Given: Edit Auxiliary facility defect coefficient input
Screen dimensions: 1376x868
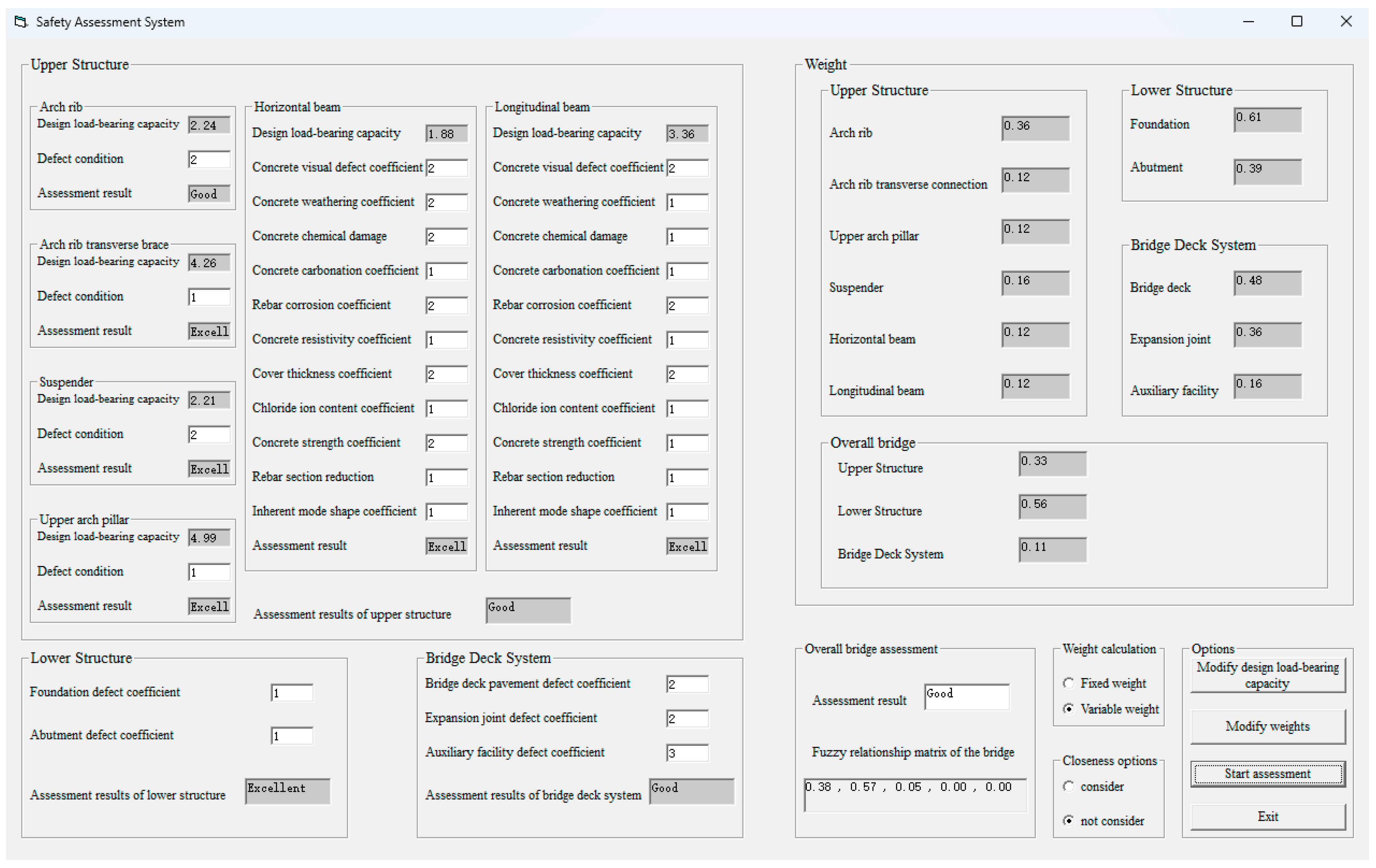Looking at the screenshot, I should pyautogui.click(x=687, y=753).
